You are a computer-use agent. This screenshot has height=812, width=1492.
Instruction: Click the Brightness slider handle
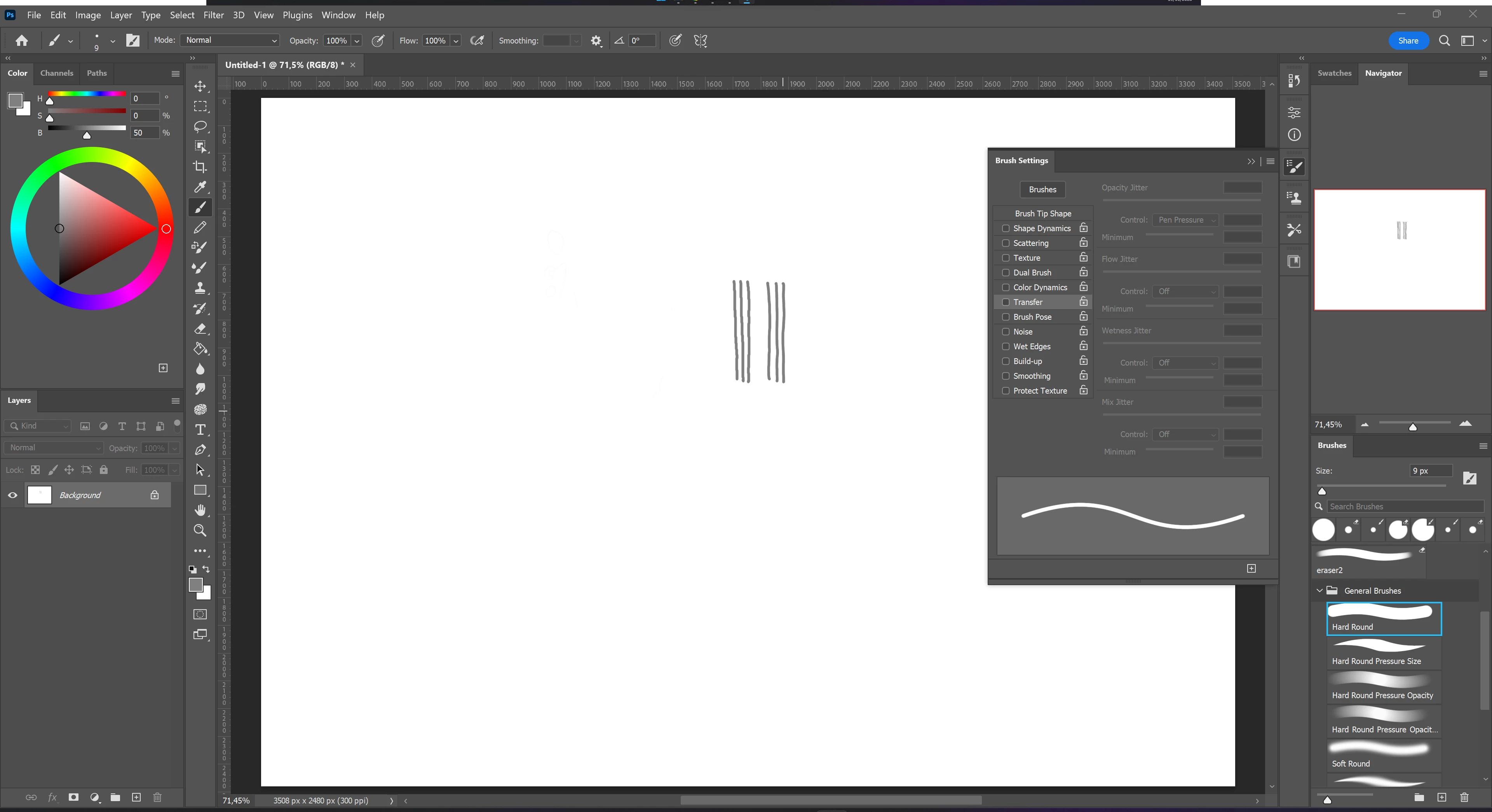(87, 136)
